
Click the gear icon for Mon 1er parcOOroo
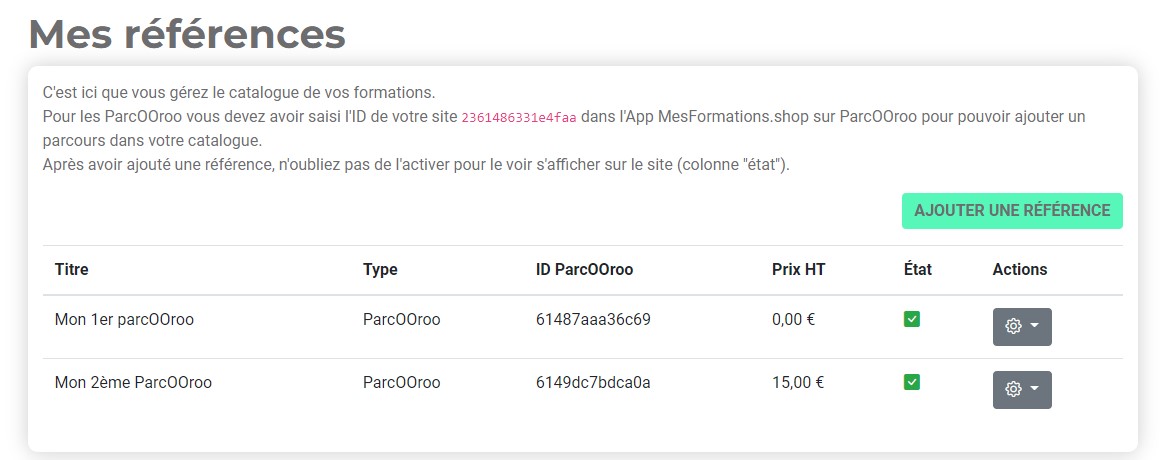(1013, 326)
